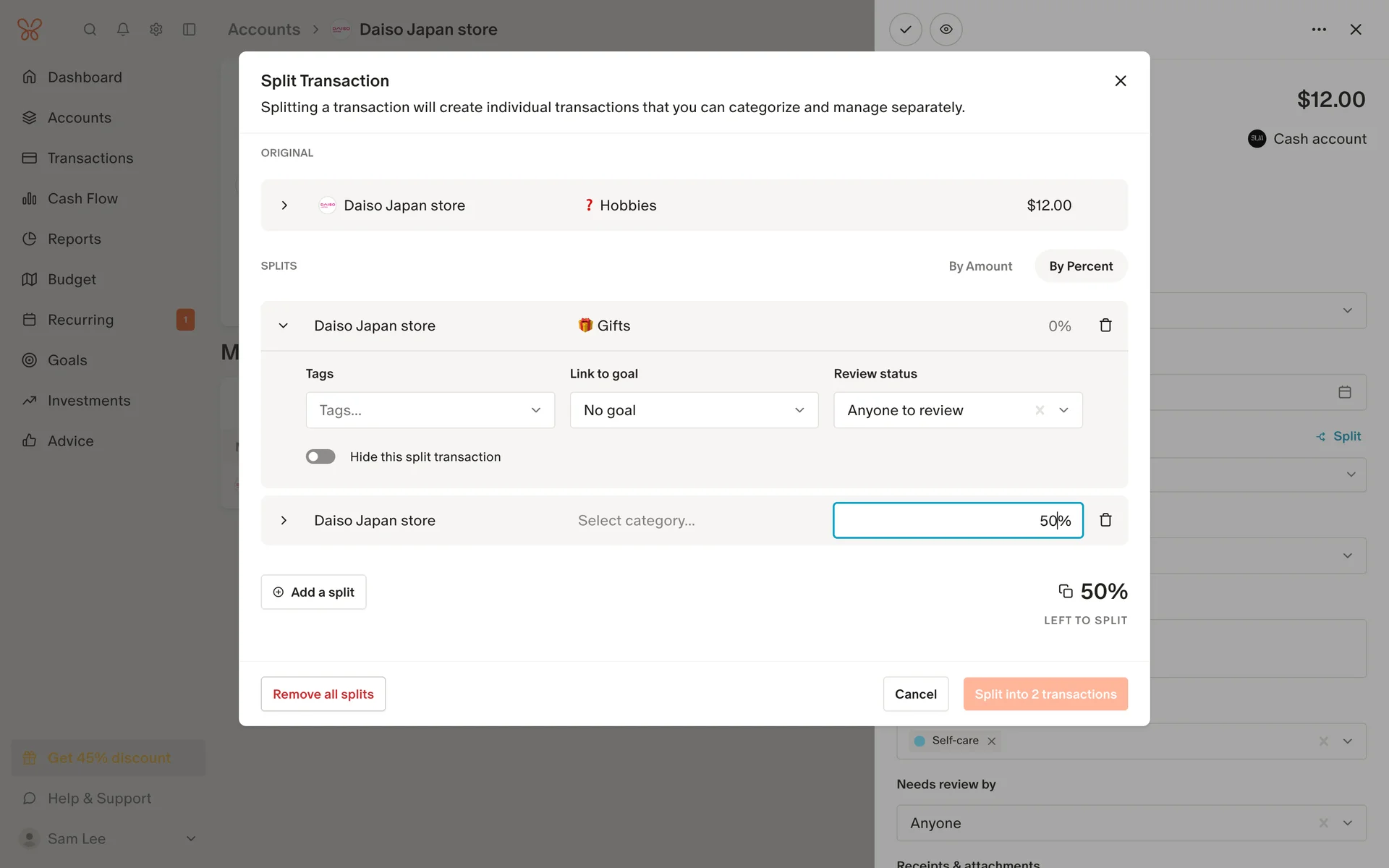Viewport: 1389px width, 868px height.
Task: Click the checkmark reviewed icon
Action: (905, 30)
